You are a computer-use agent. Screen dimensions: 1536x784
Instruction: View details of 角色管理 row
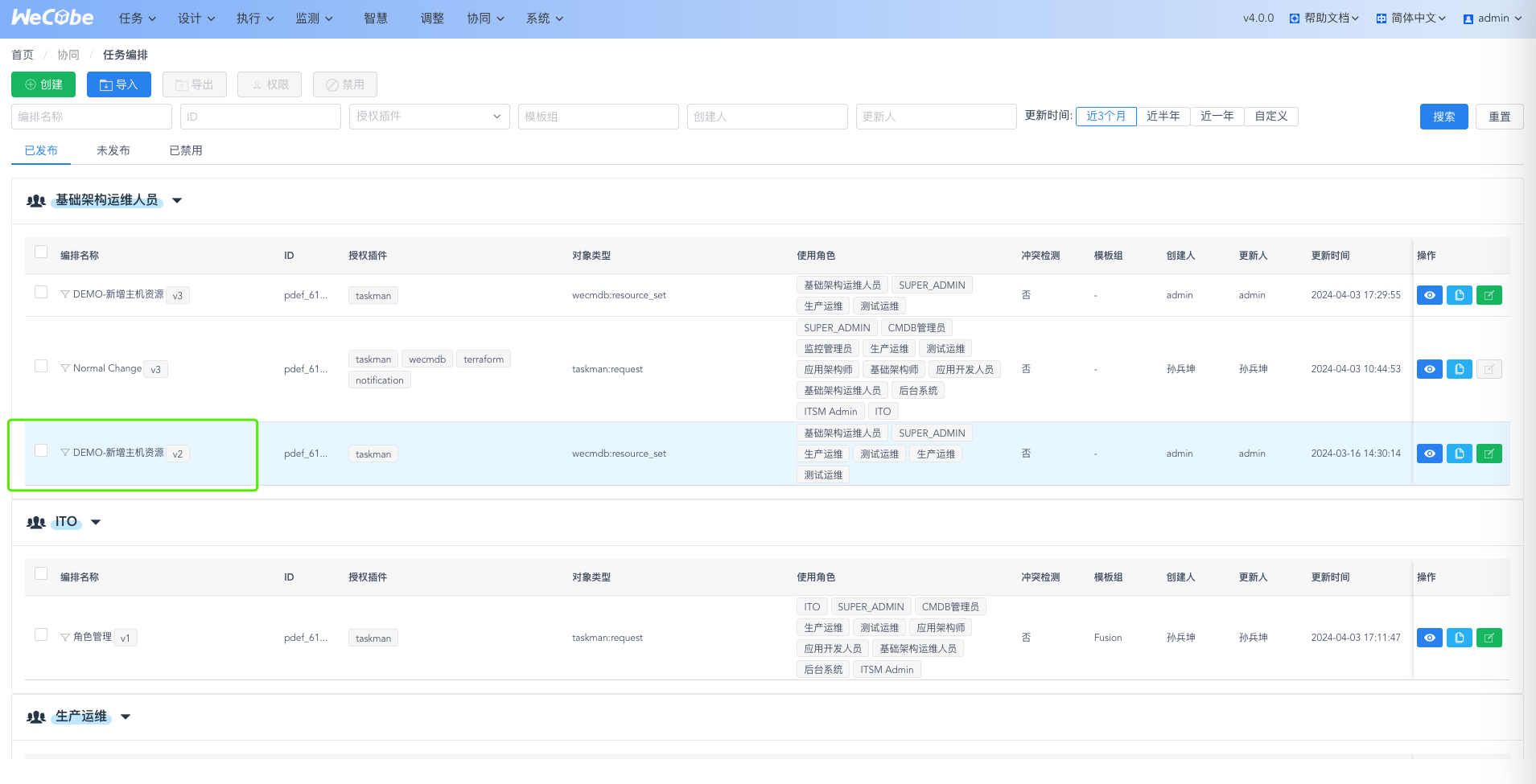[x=1429, y=638]
